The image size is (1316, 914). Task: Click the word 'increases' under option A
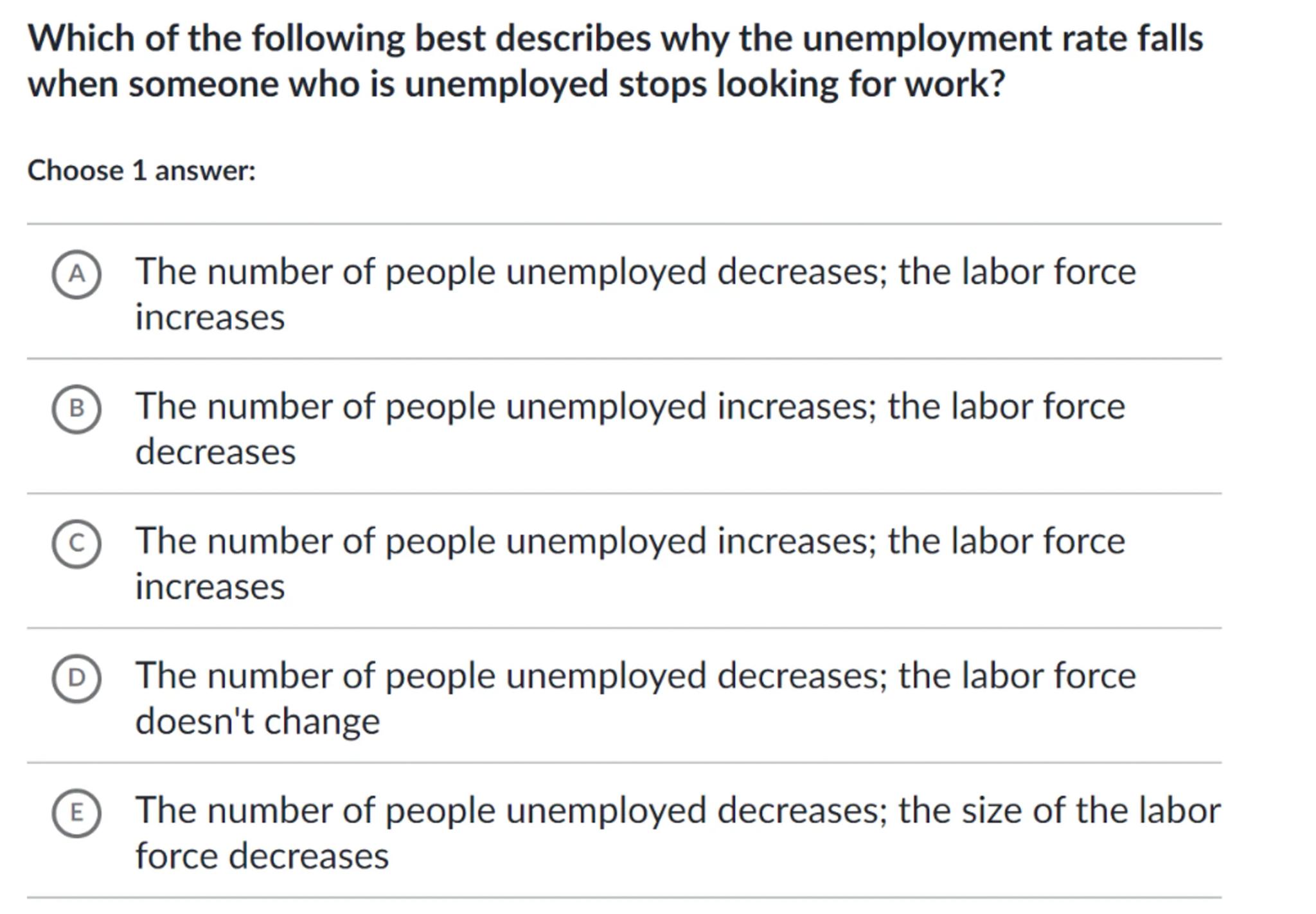(x=209, y=318)
